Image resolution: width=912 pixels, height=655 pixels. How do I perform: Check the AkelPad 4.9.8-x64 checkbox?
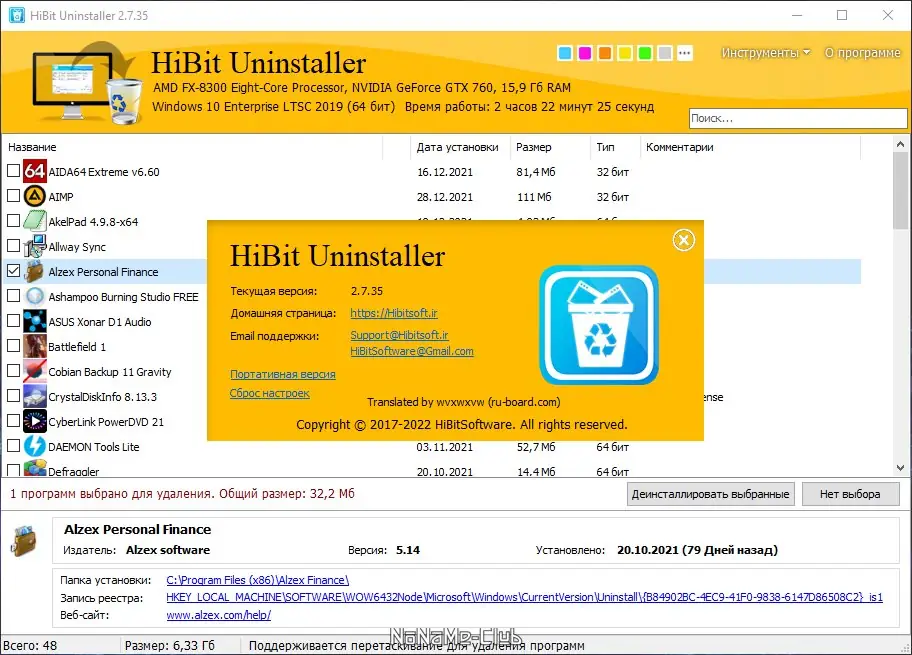click(13, 221)
